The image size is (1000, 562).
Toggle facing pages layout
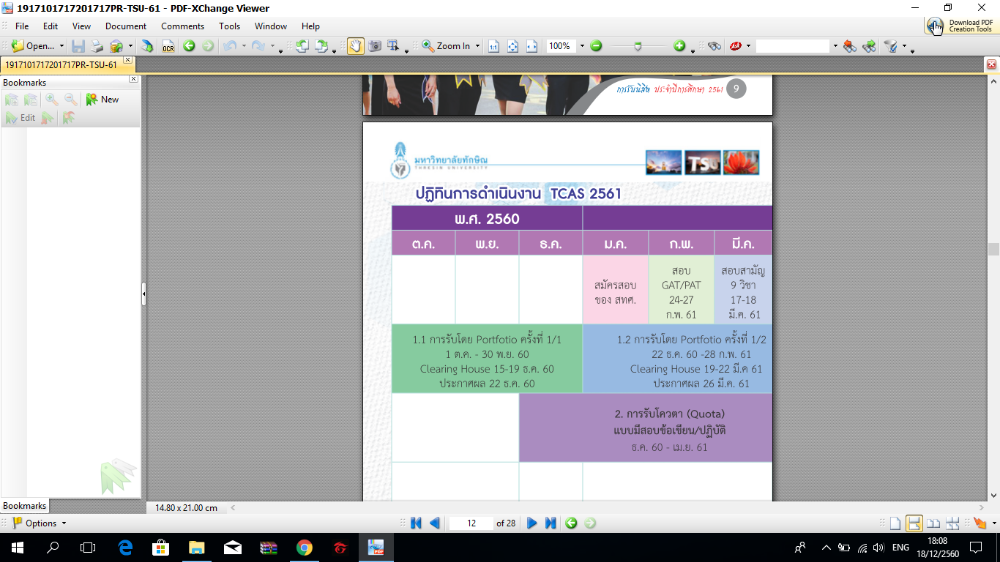pos(933,523)
